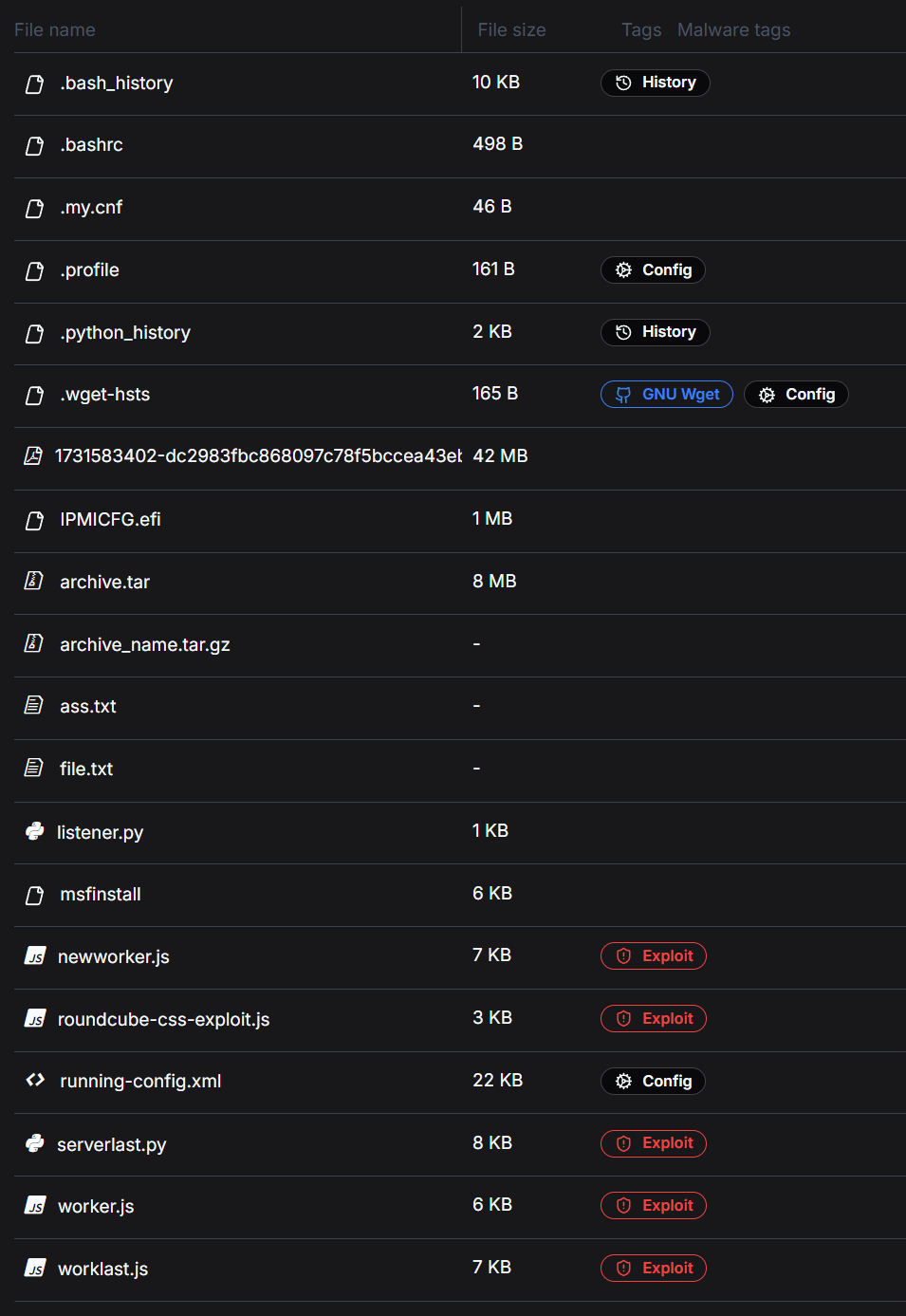Click the text file icon beside ass.txt
The image size is (906, 1316).
(33, 705)
